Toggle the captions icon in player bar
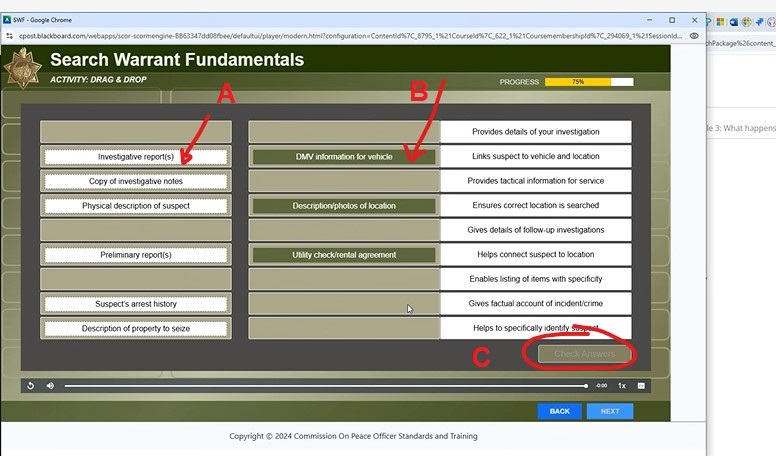Screen dimensions: 776x456 coord(641,385)
